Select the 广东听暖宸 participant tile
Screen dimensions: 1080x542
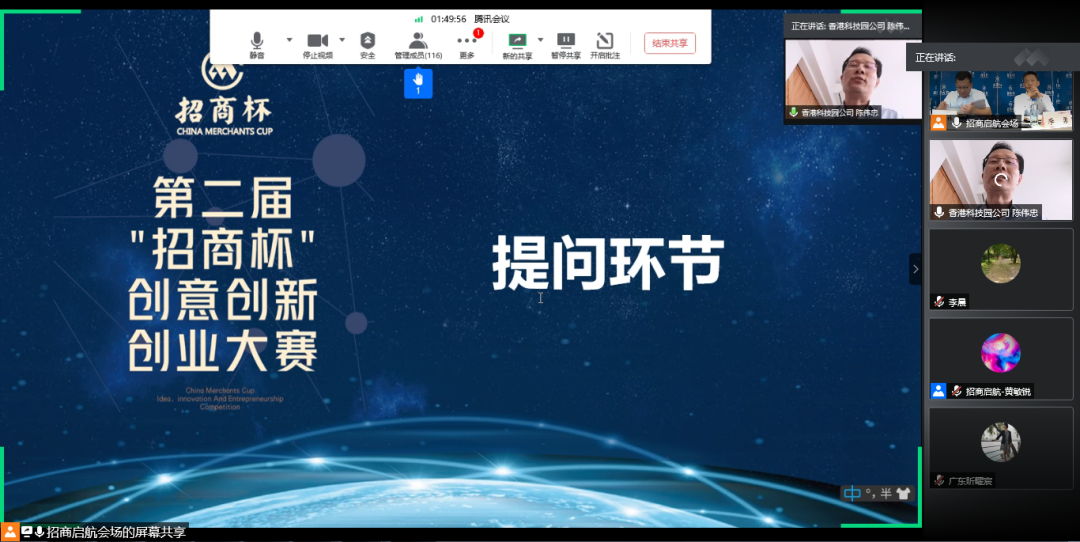tap(1001, 448)
